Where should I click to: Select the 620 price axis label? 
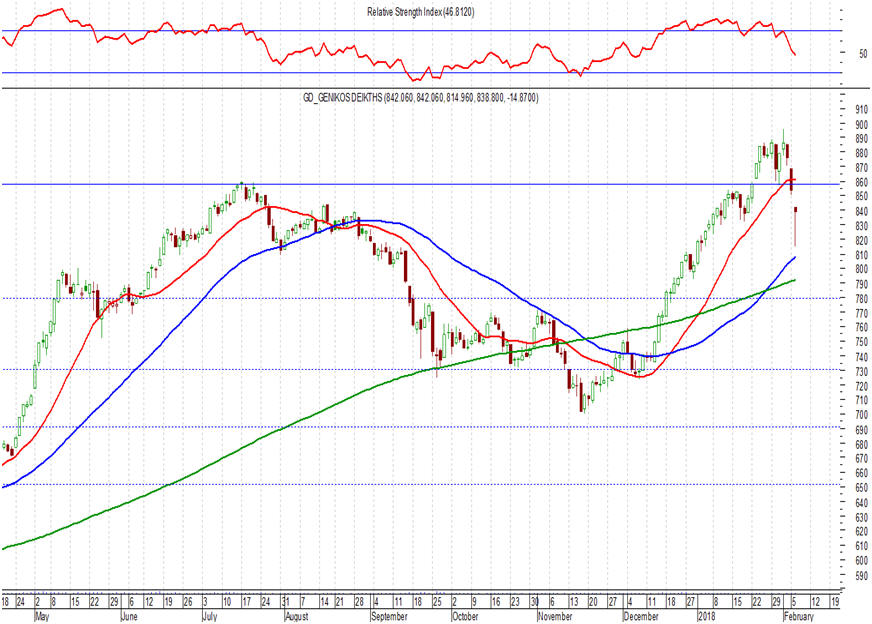coord(861,532)
